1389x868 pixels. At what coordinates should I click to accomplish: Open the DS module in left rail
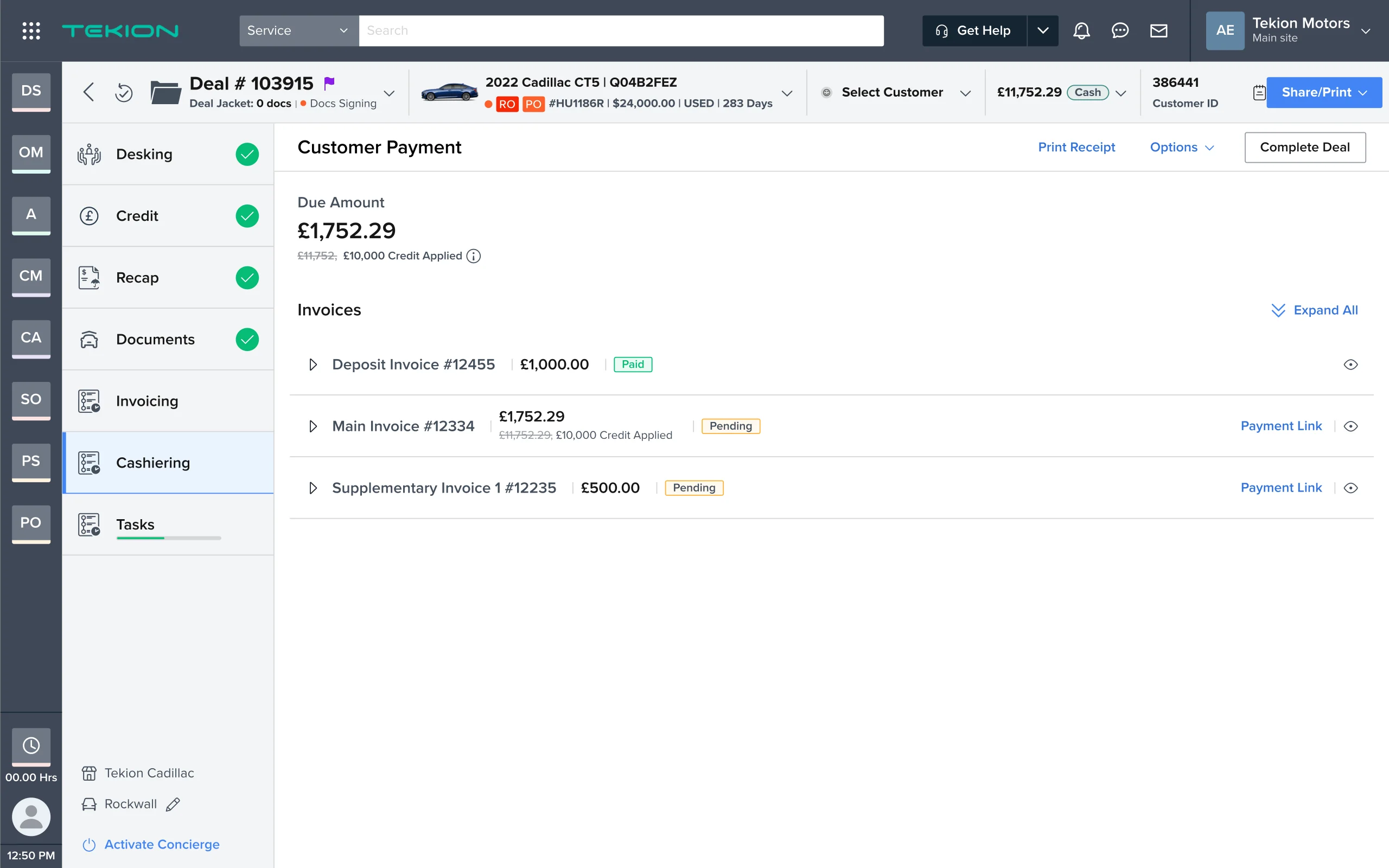tap(31, 91)
